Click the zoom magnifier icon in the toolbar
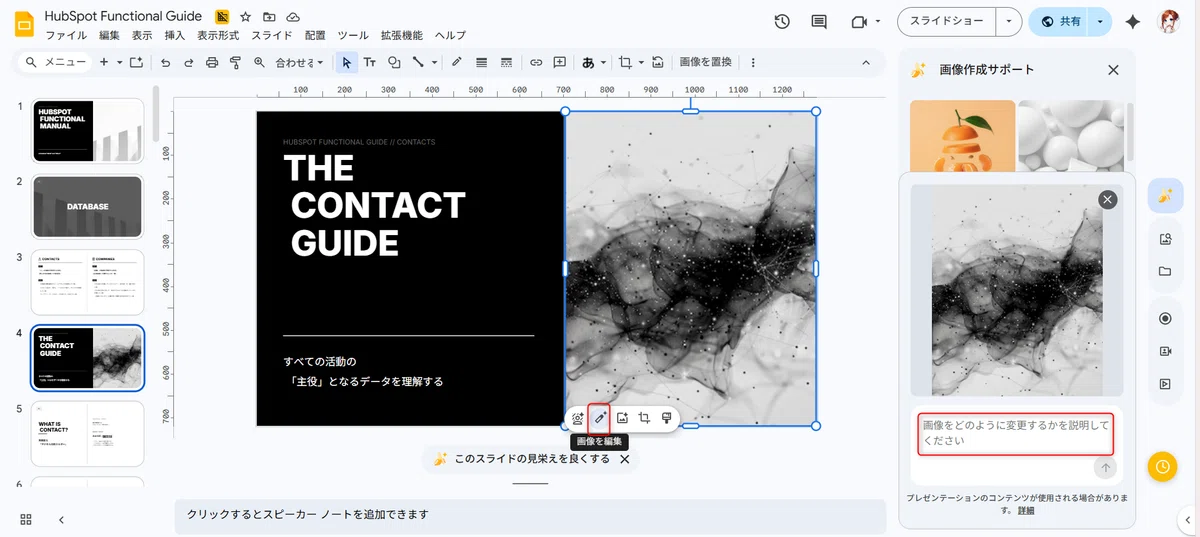This screenshot has width=1200, height=537. (x=259, y=62)
